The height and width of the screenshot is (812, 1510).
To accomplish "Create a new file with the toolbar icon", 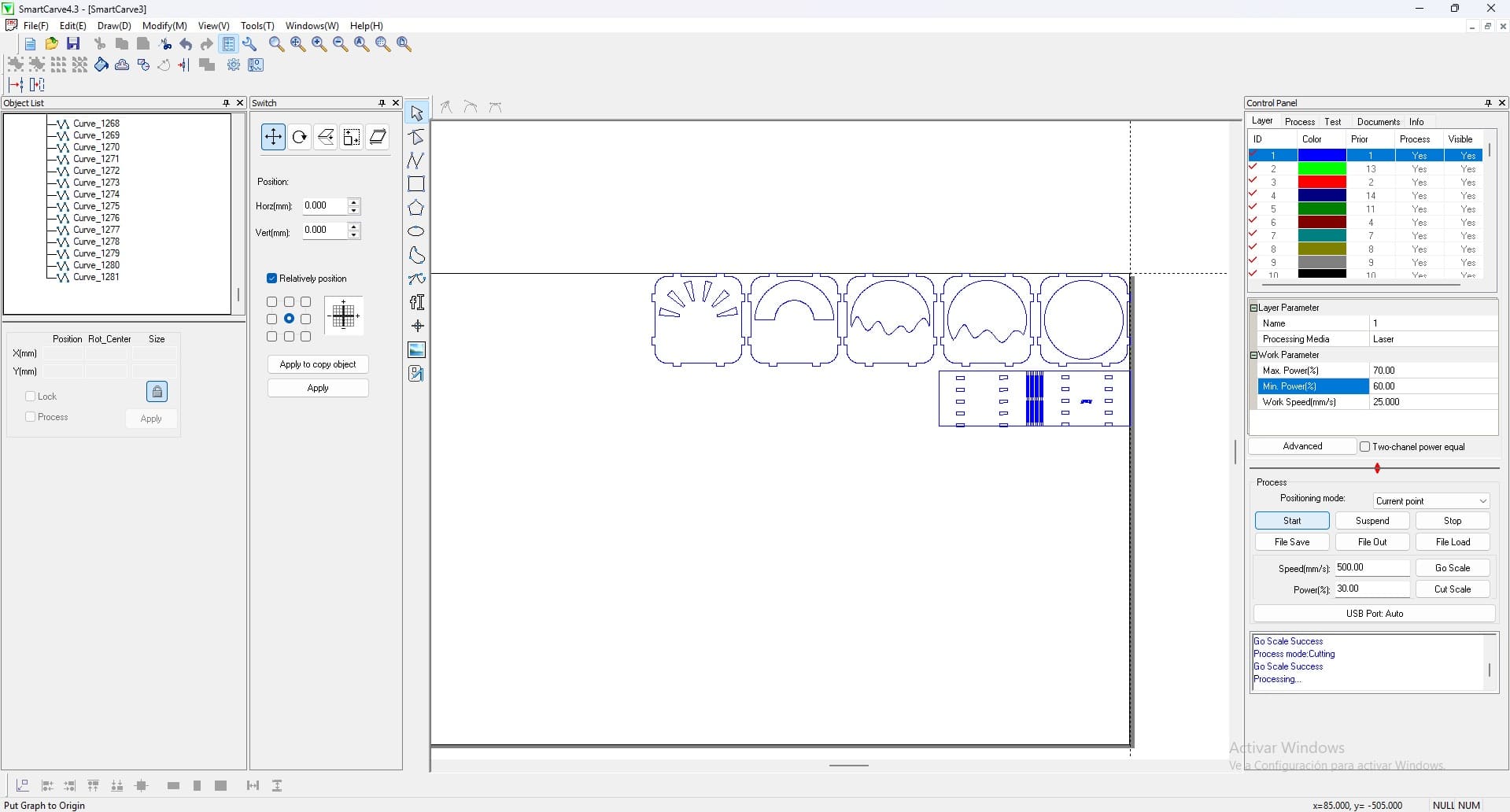I will tap(30, 44).
